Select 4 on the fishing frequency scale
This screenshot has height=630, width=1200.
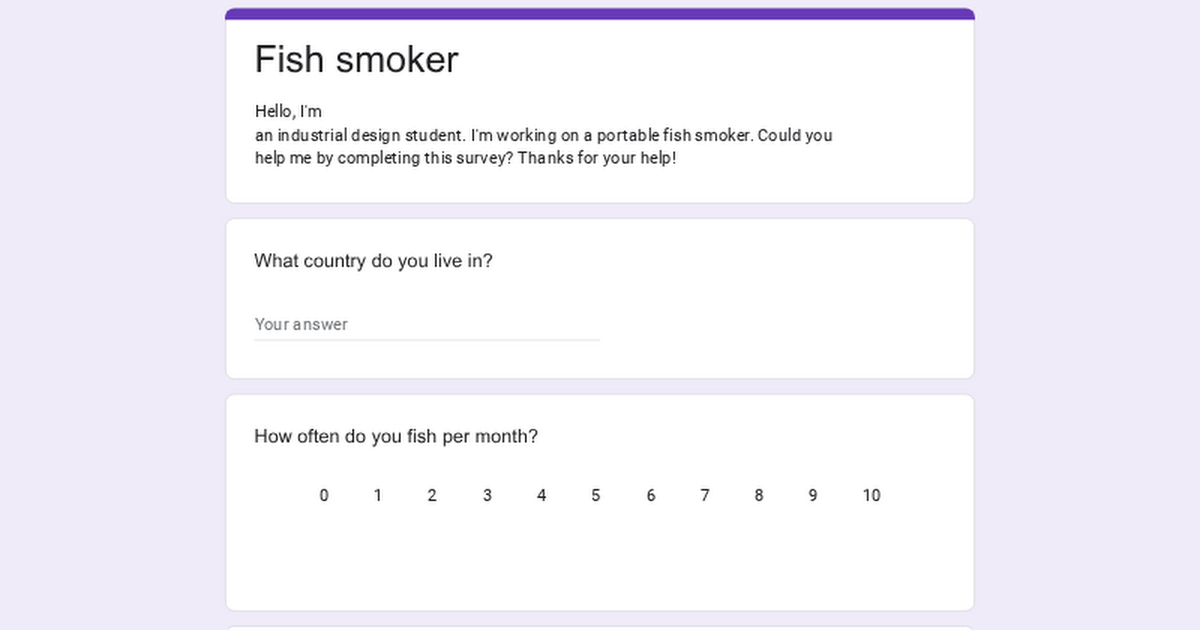pos(541,496)
